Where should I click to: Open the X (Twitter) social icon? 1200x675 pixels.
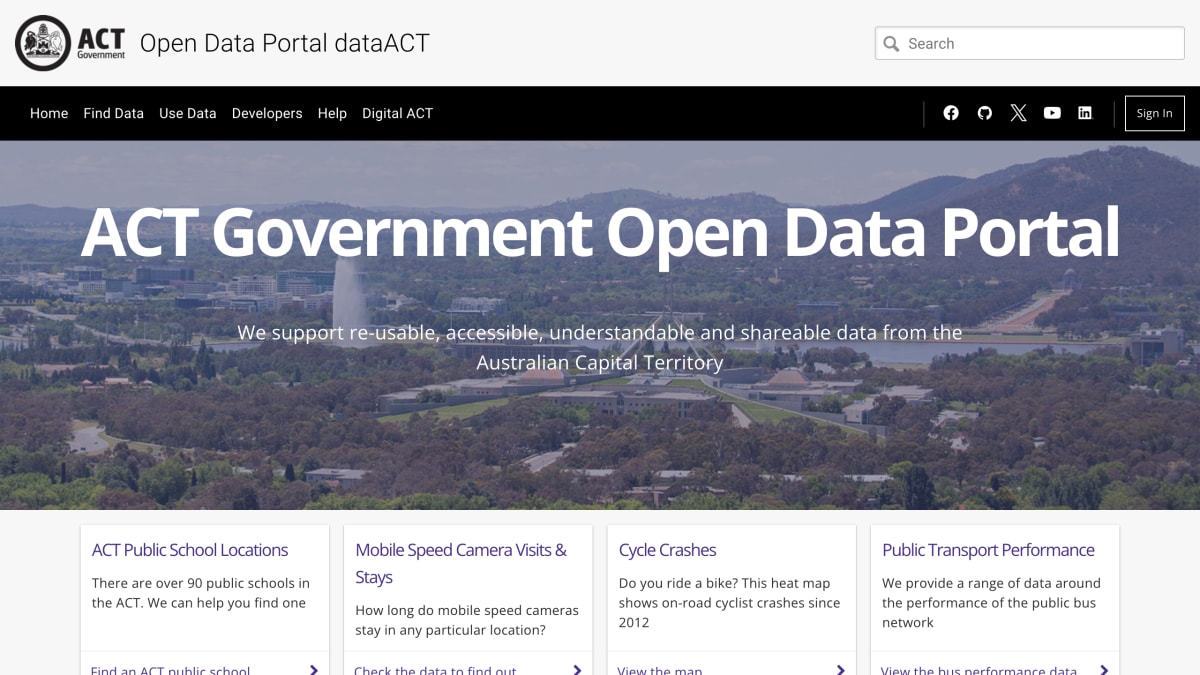[1018, 113]
